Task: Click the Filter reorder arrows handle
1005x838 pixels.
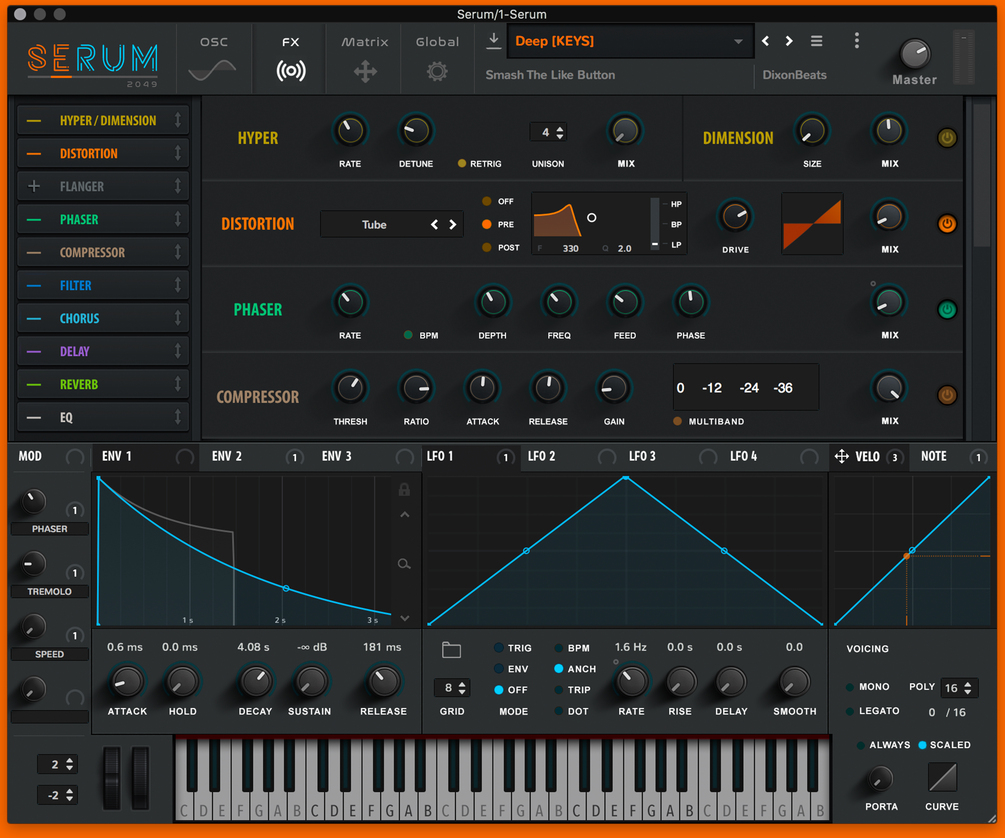Action: pyautogui.click(x=178, y=285)
